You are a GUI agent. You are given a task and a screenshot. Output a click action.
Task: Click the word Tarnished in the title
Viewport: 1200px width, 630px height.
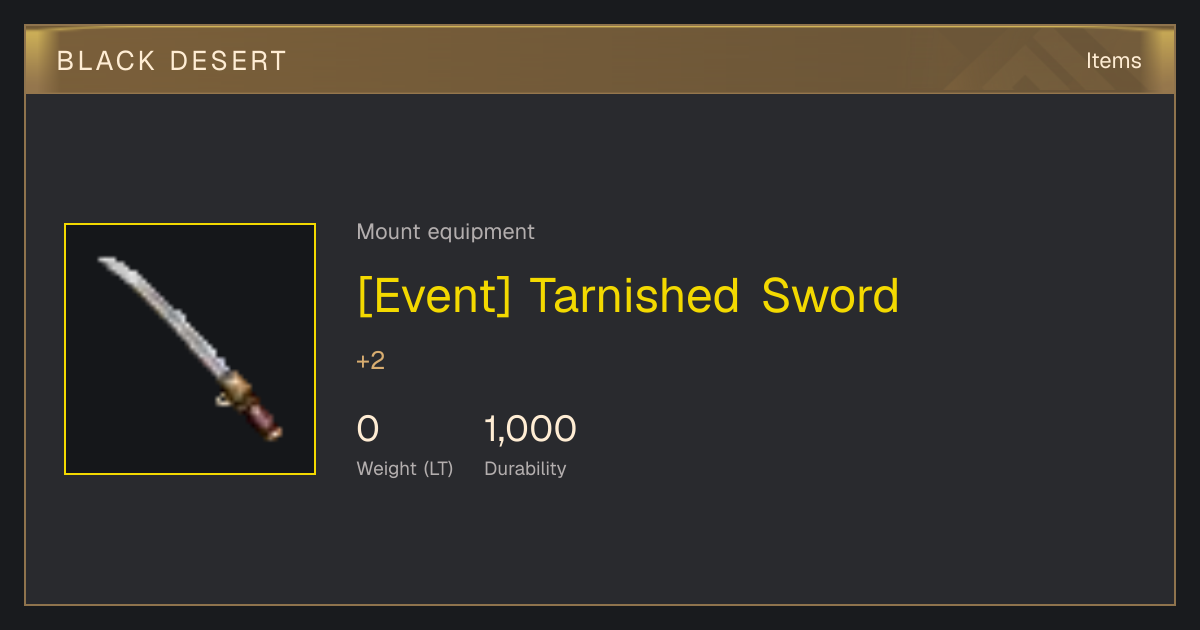pyautogui.click(x=634, y=296)
